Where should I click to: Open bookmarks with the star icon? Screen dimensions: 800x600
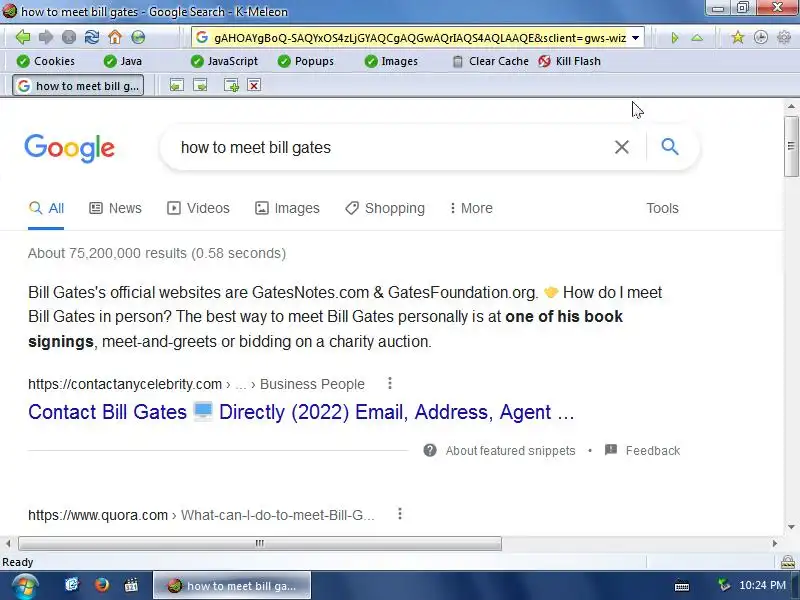[737, 37]
